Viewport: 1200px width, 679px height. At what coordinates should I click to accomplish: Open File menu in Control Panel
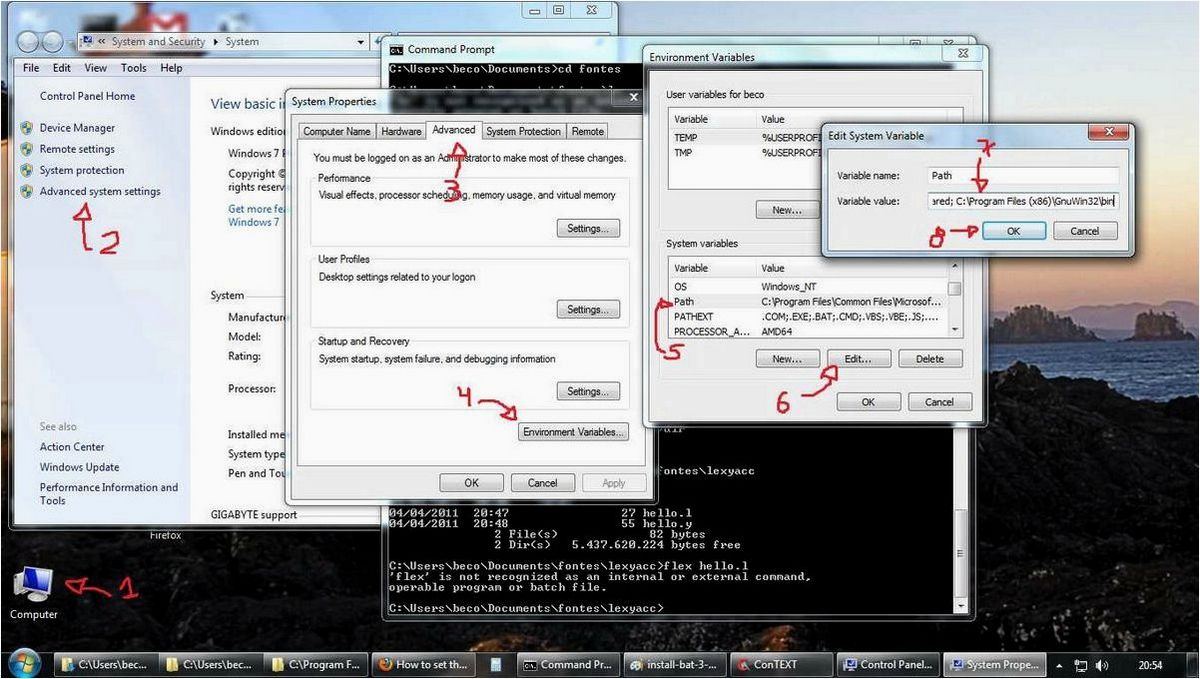coord(31,68)
